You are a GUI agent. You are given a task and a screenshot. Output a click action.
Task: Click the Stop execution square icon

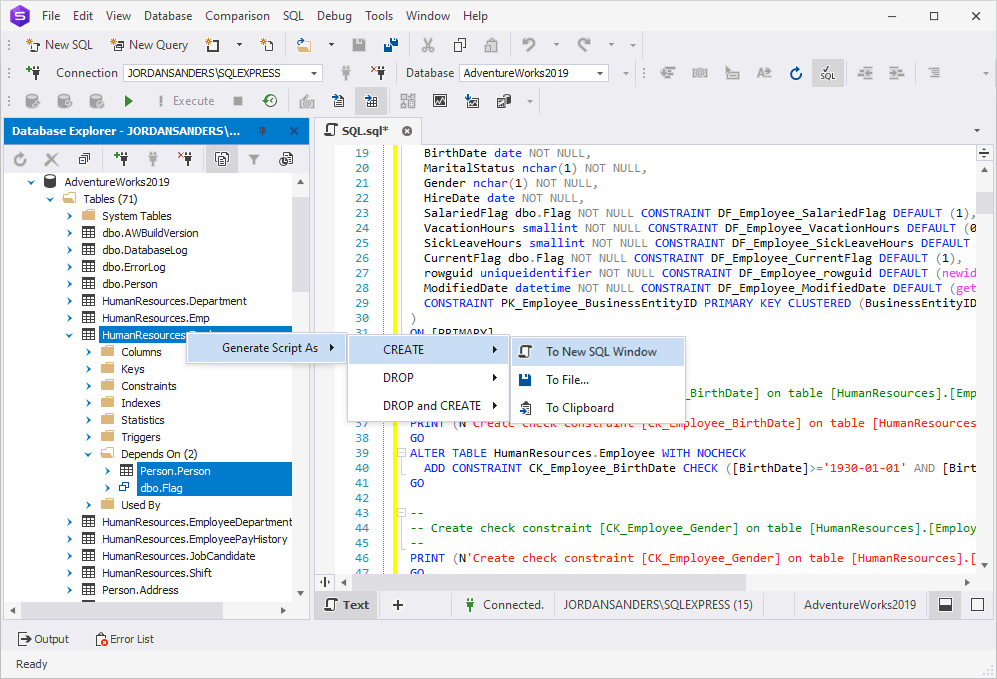click(238, 101)
